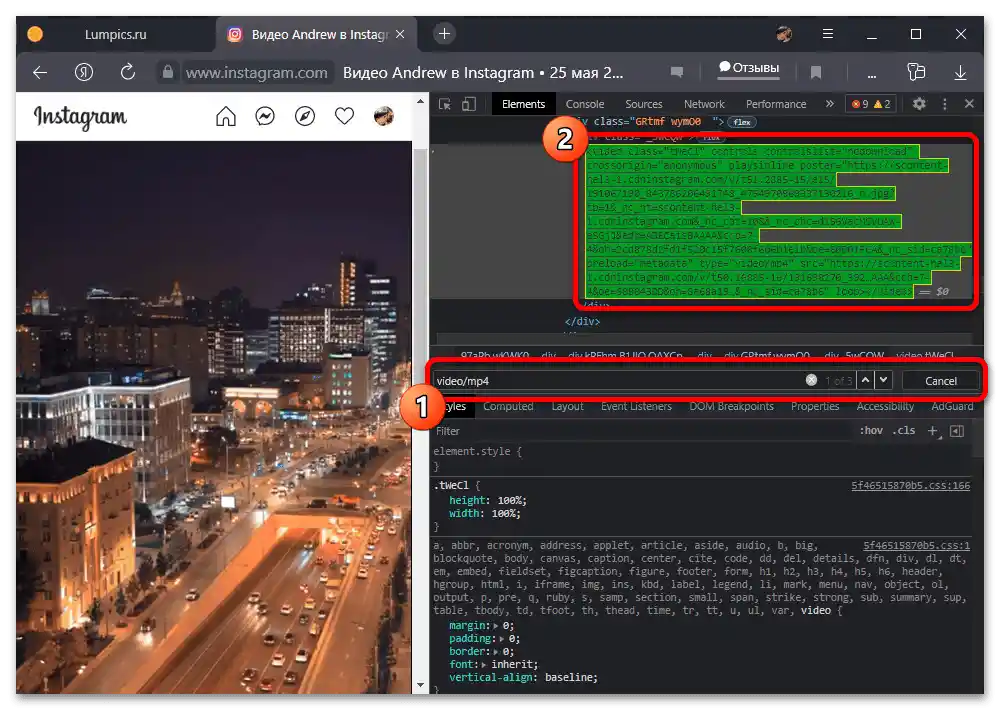Click the flex badge on GRtmf div
Image resolution: width=1000 pixels, height=710 pixels.
[742, 122]
